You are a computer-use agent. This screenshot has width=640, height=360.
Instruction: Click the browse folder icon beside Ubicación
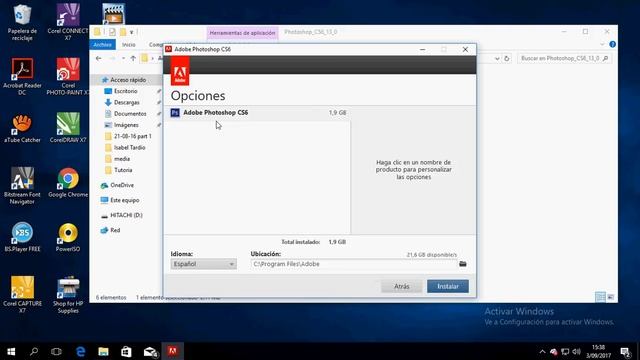[462, 264]
